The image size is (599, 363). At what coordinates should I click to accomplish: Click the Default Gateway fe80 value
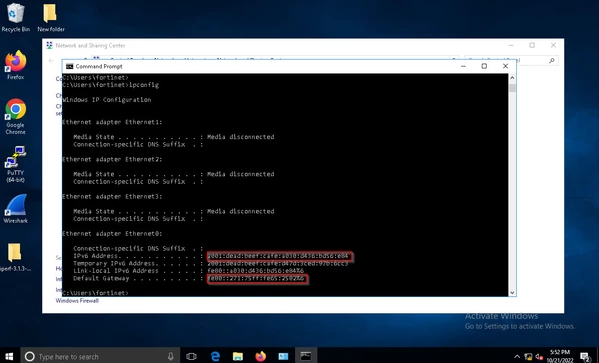point(257,279)
